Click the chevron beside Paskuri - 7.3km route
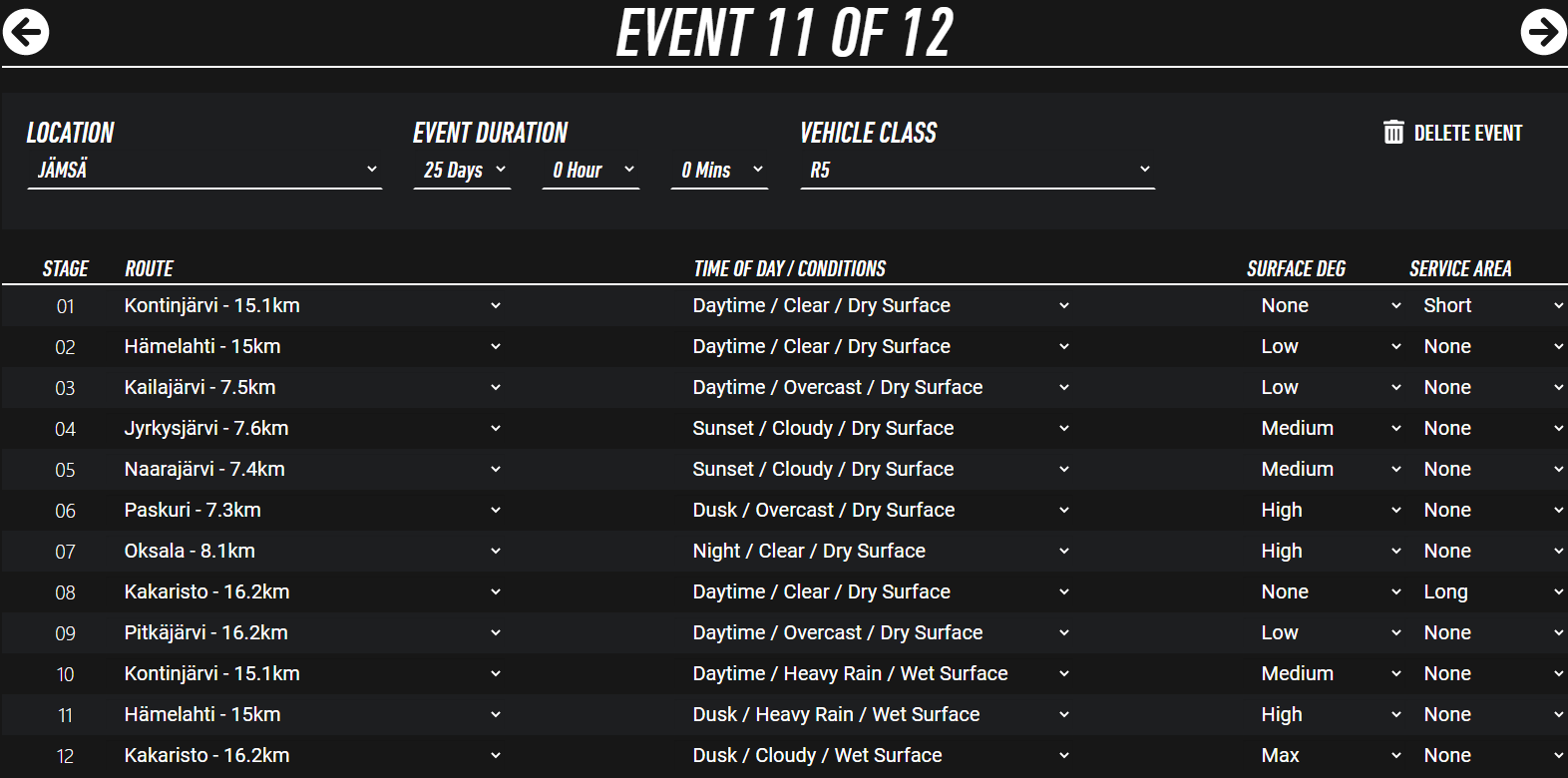 (x=496, y=511)
